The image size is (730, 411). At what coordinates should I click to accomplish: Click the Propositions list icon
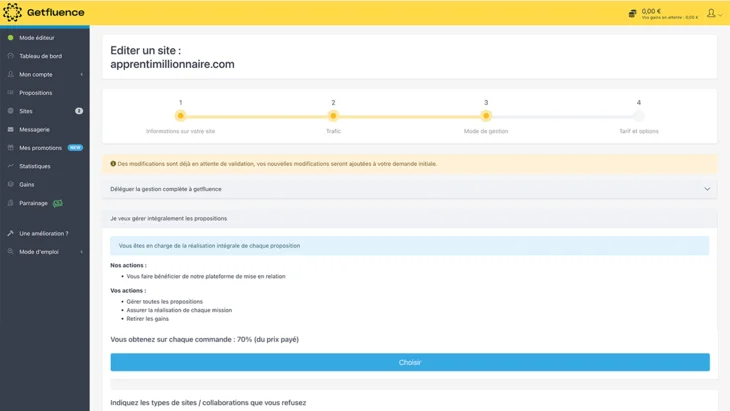pos(11,93)
